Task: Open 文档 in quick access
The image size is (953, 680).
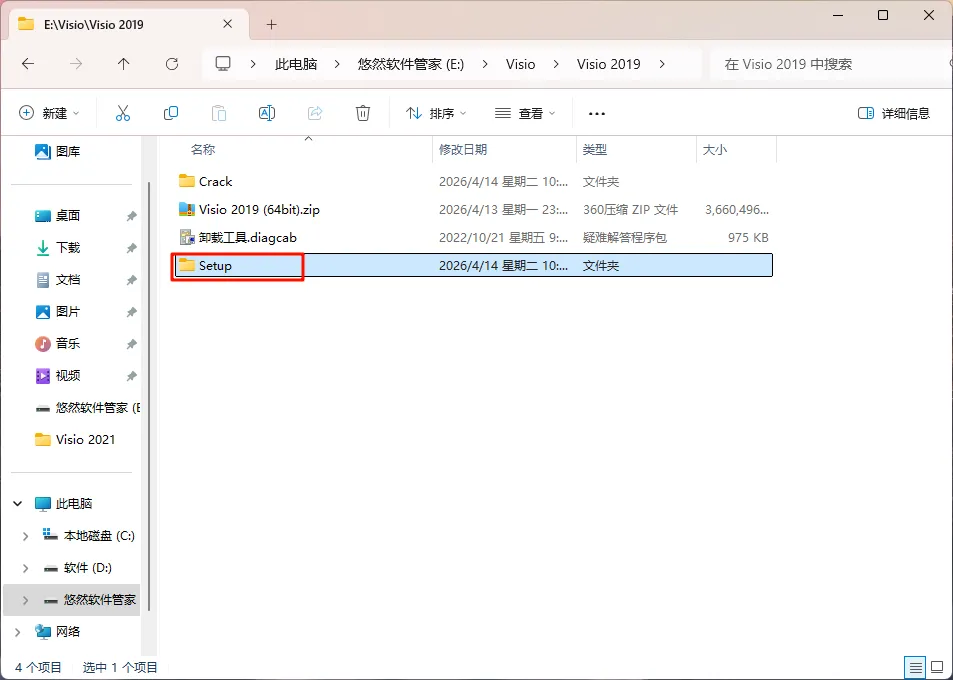Action: [x=58, y=280]
